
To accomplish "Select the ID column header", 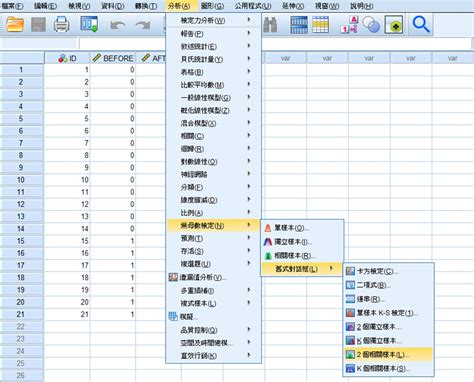I will pyautogui.click(x=67, y=58).
